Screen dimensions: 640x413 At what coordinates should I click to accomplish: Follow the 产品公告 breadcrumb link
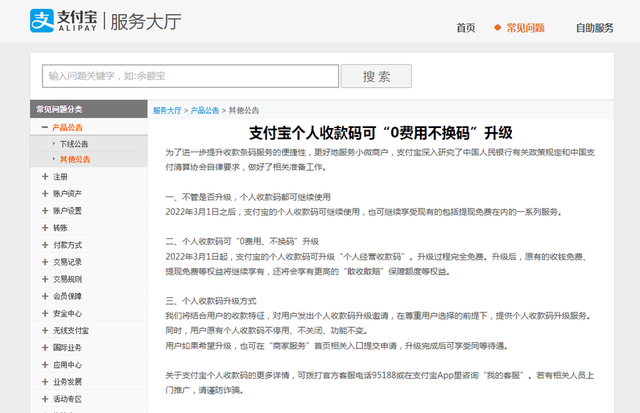point(204,110)
